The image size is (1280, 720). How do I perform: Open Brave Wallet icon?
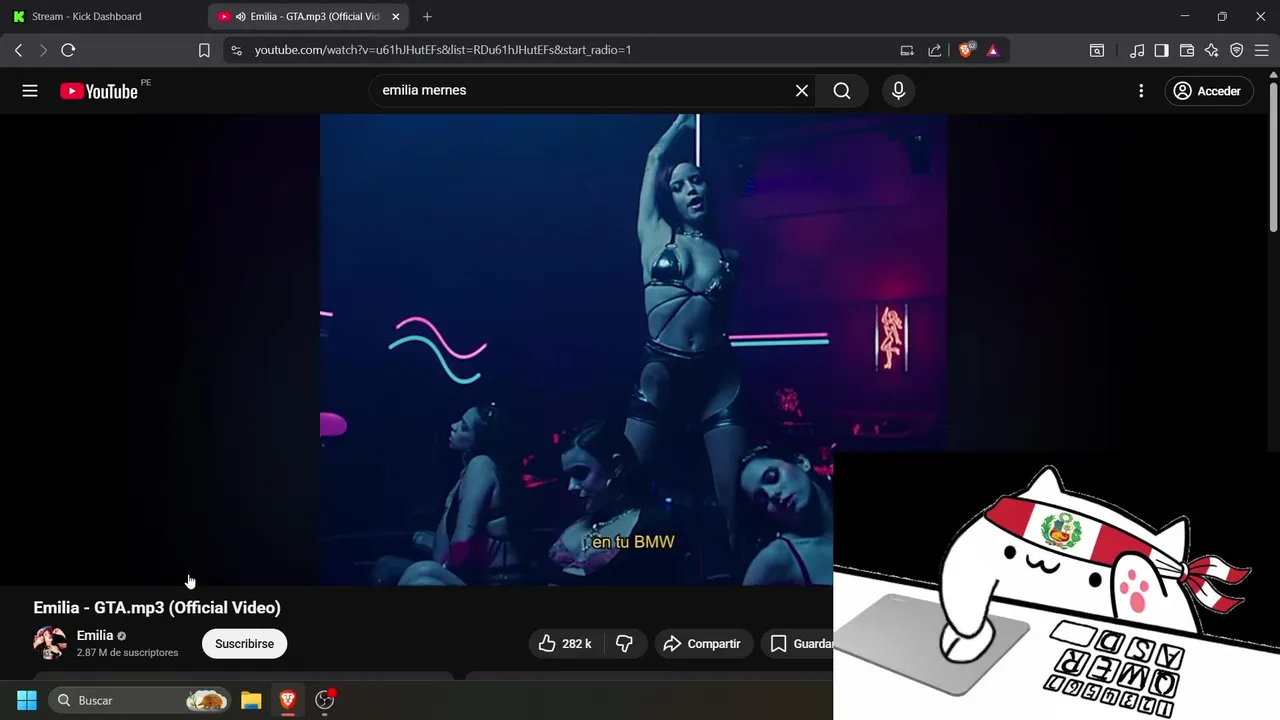(x=1187, y=50)
